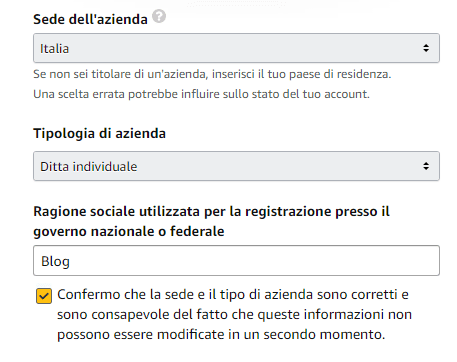457x362 pixels.
Task: Toggle the Confermo che la sede checkbox
Action: click(x=44, y=296)
